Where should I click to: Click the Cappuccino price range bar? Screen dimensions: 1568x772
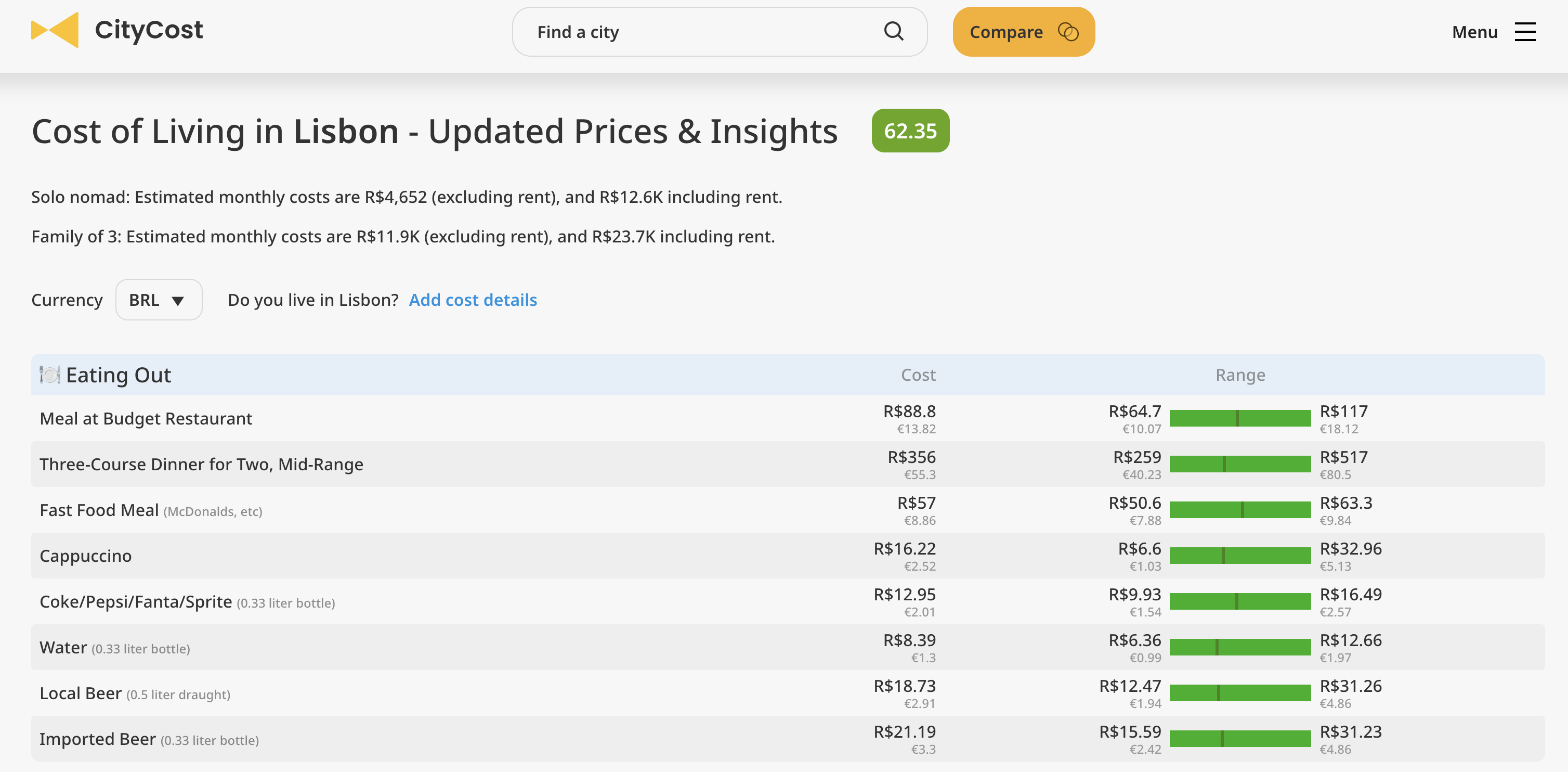(x=1239, y=556)
